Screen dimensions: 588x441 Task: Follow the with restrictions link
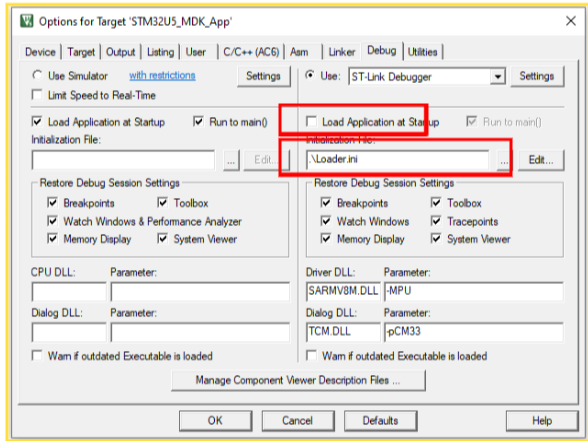tap(162, 76)
